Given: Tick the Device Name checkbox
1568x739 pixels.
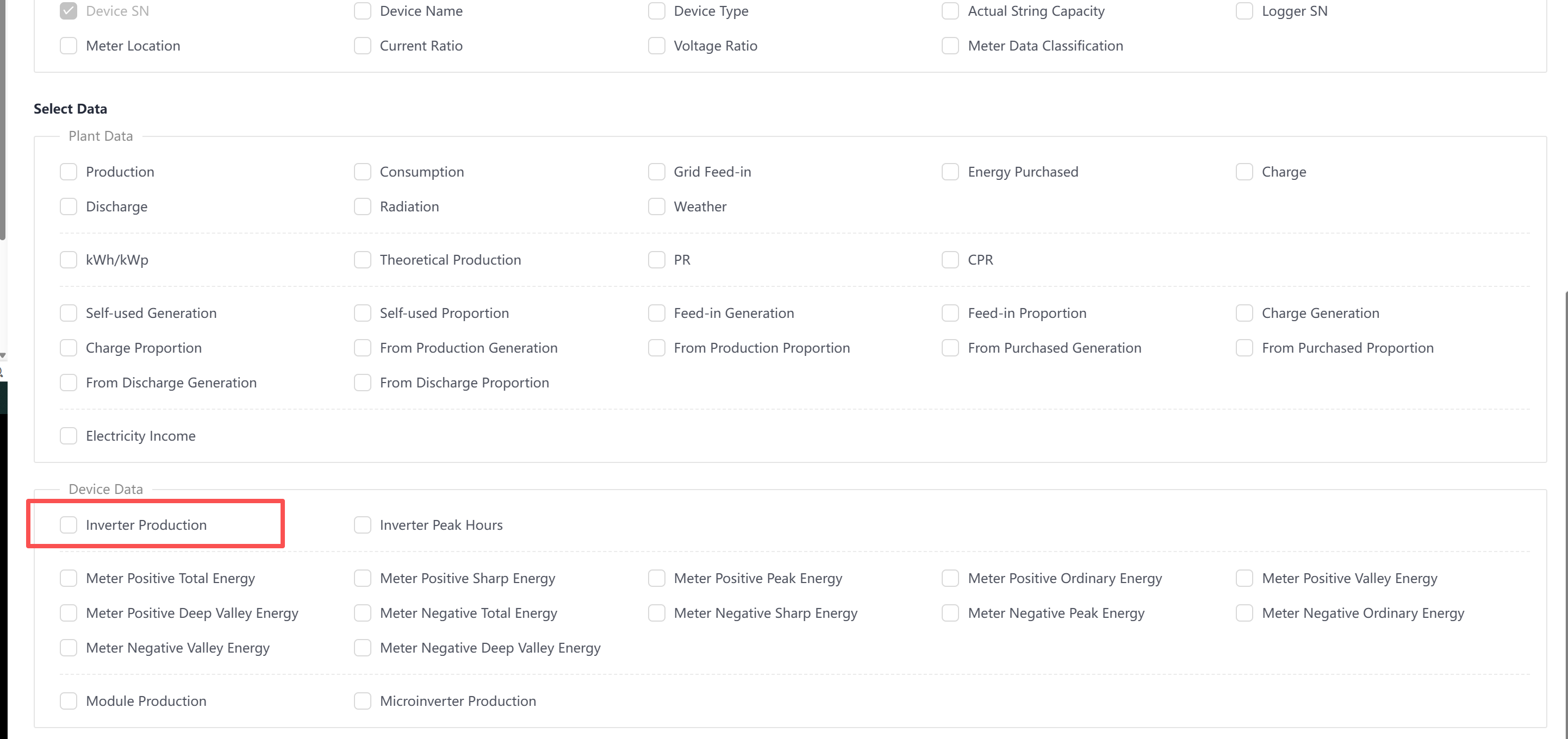Looking at the screenshot, I should point(363,11).
